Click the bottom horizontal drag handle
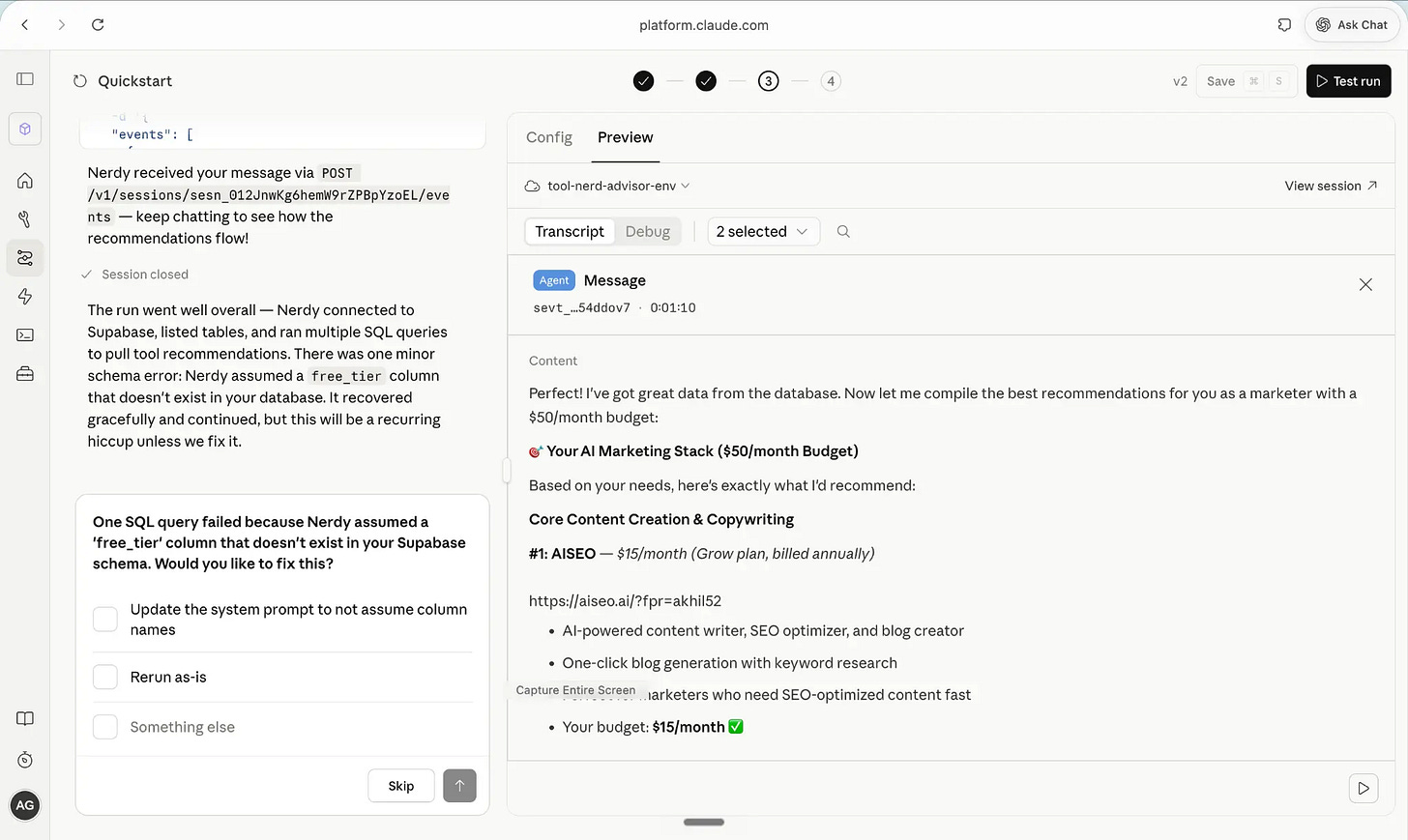1408x840 pixels. pos(704,822)
